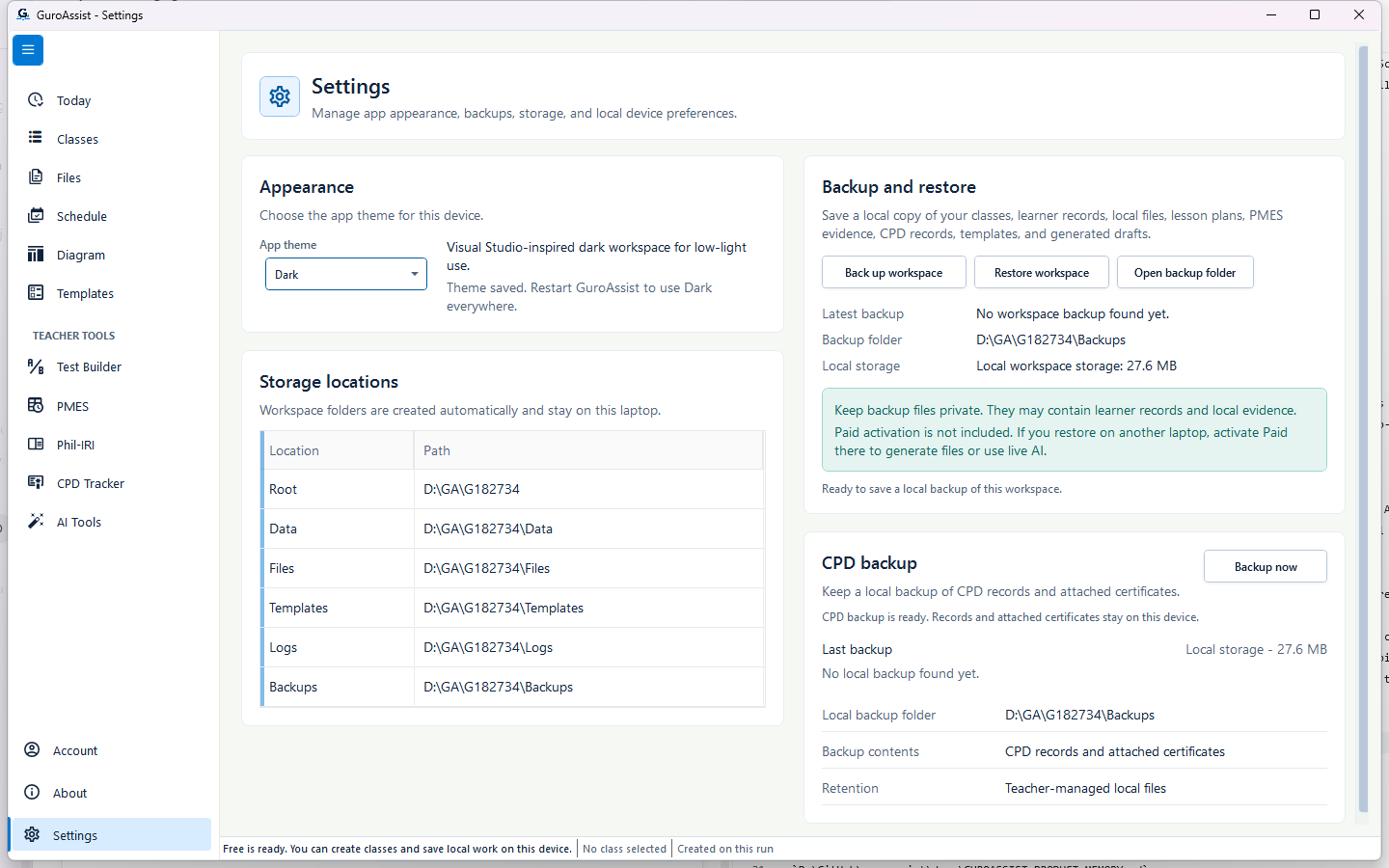Minimize the GuroAssist window
The height and width of the screenshot is (868, 1389).
tap(1271, 14)
